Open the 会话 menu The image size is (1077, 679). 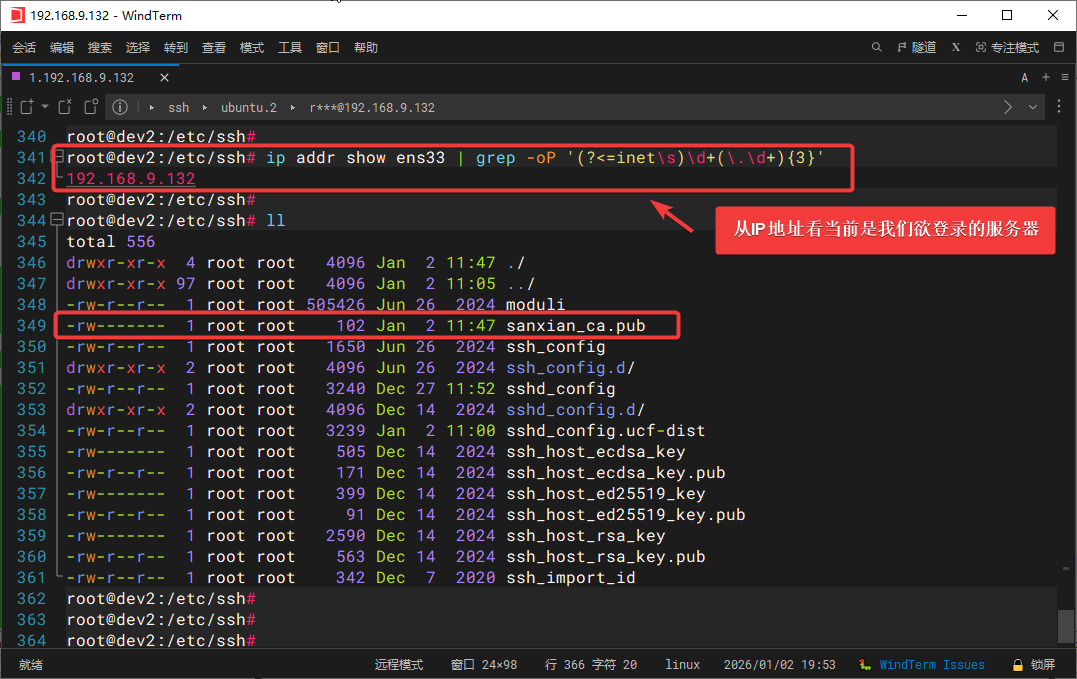(24, 47)
